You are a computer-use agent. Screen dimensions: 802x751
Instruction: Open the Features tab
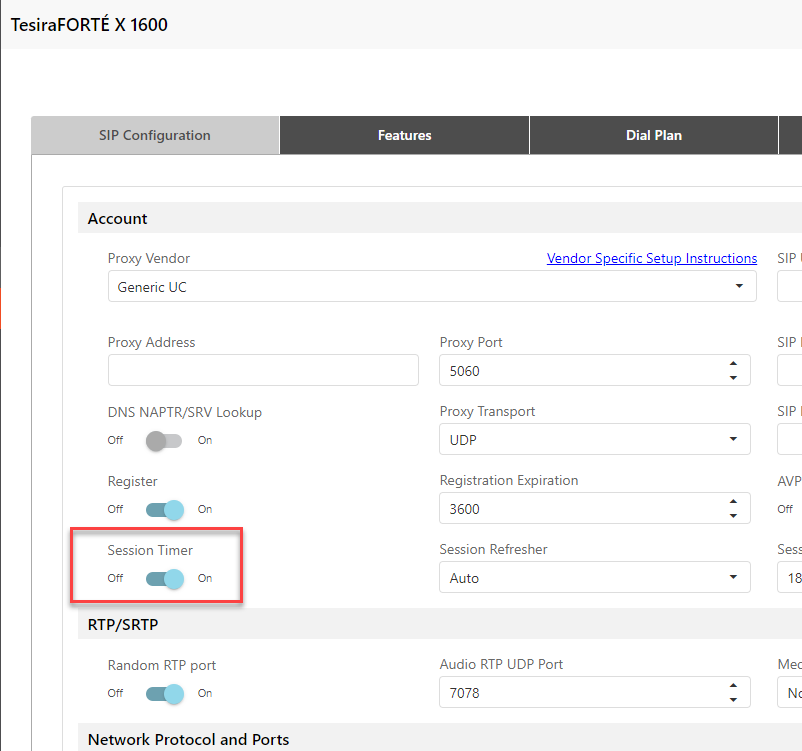pos(404,135)
